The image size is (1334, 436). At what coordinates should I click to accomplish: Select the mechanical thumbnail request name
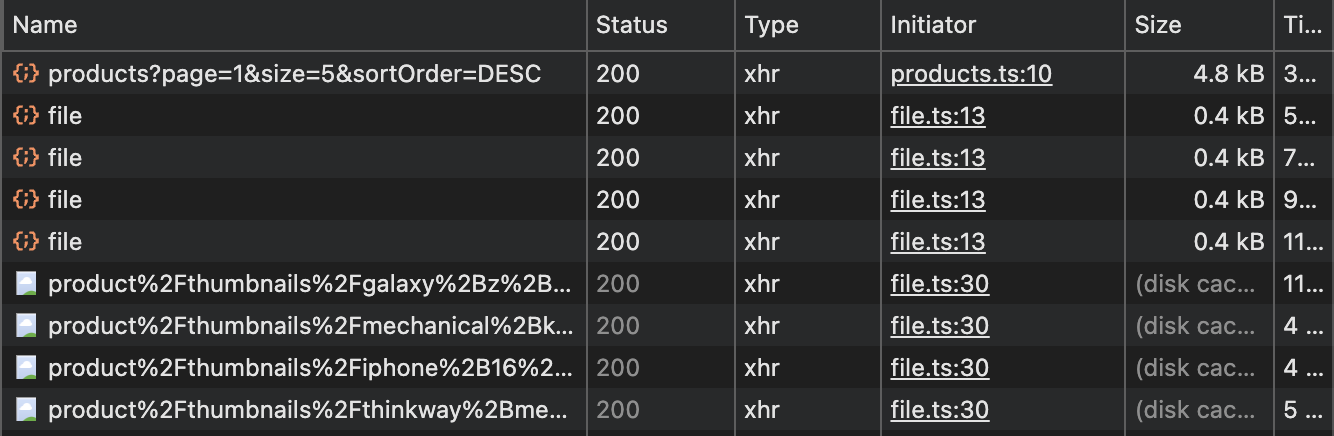(x=310, y=326)
